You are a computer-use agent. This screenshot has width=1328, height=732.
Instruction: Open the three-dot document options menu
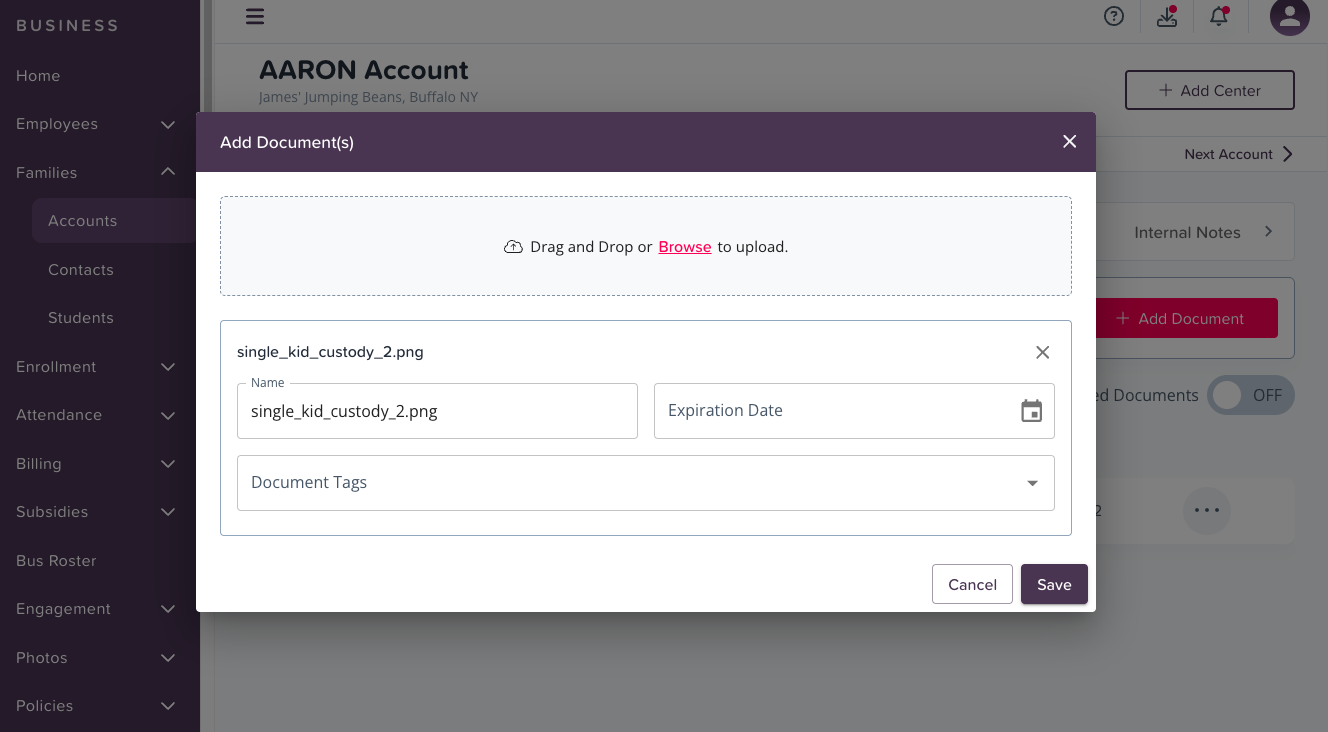(1207, 510)
